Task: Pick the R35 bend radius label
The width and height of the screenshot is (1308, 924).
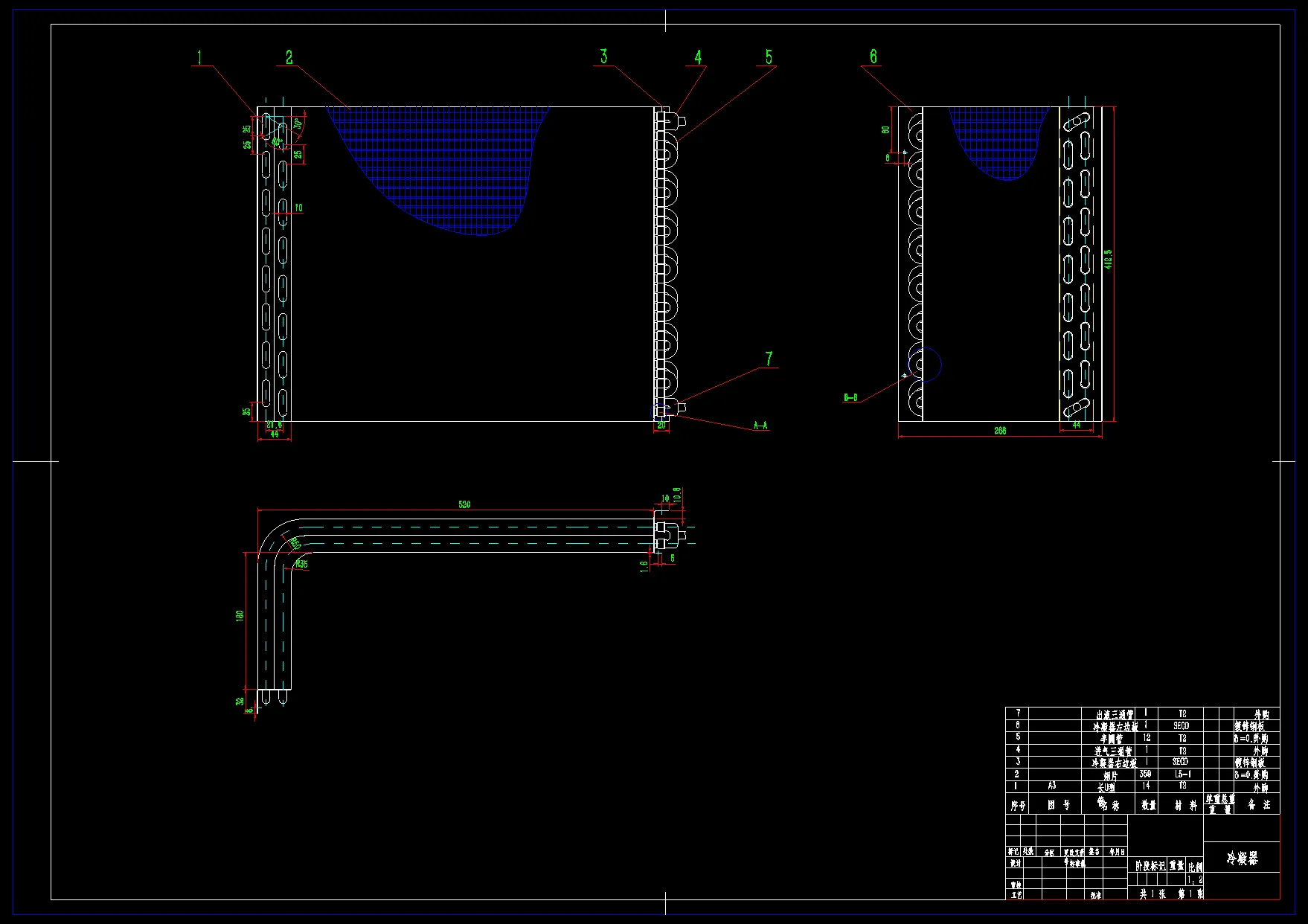Action: tap(301, 565)
